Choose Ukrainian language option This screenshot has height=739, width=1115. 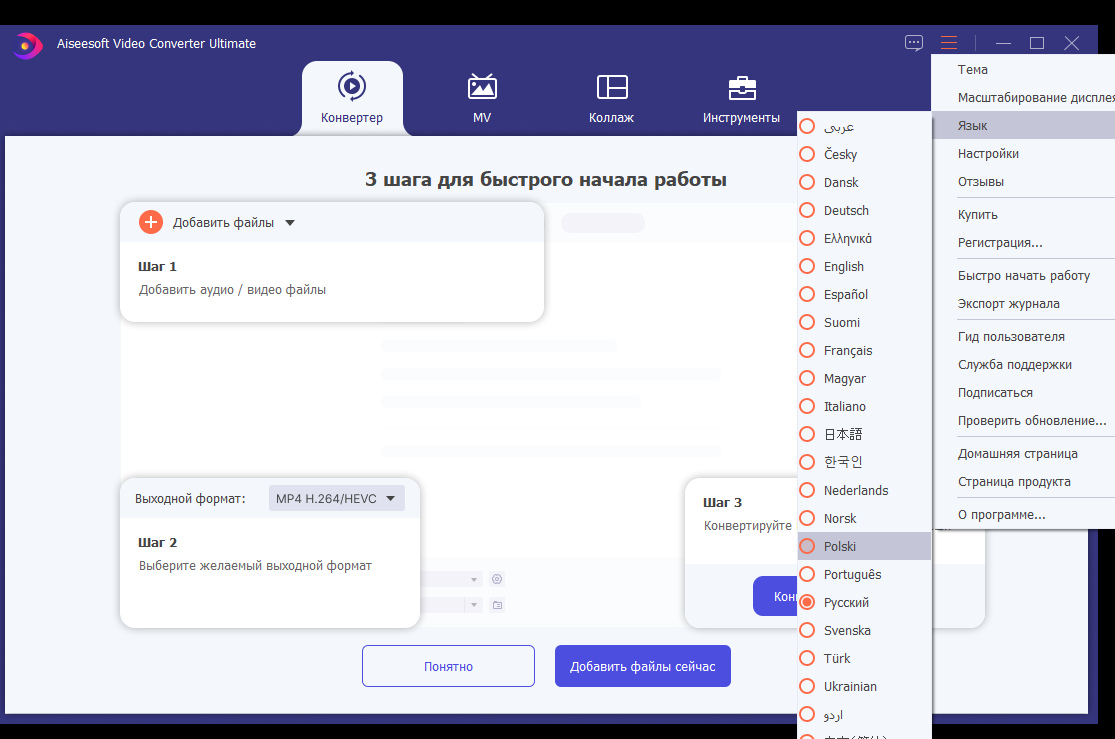(x=864, y=686)
